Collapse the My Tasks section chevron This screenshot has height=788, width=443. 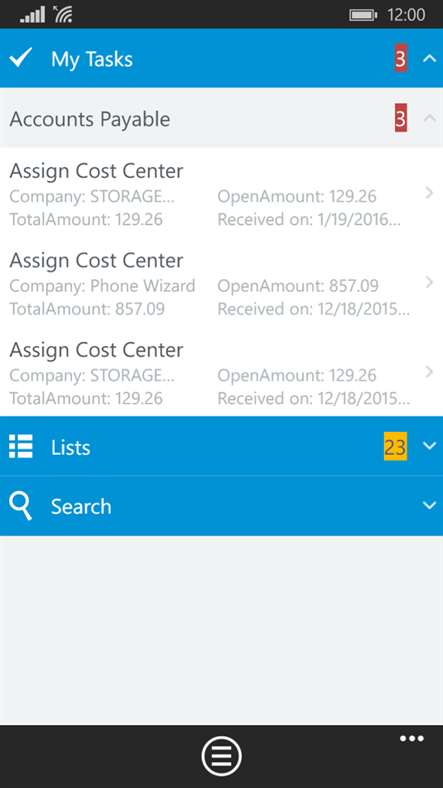click(429, 59)
